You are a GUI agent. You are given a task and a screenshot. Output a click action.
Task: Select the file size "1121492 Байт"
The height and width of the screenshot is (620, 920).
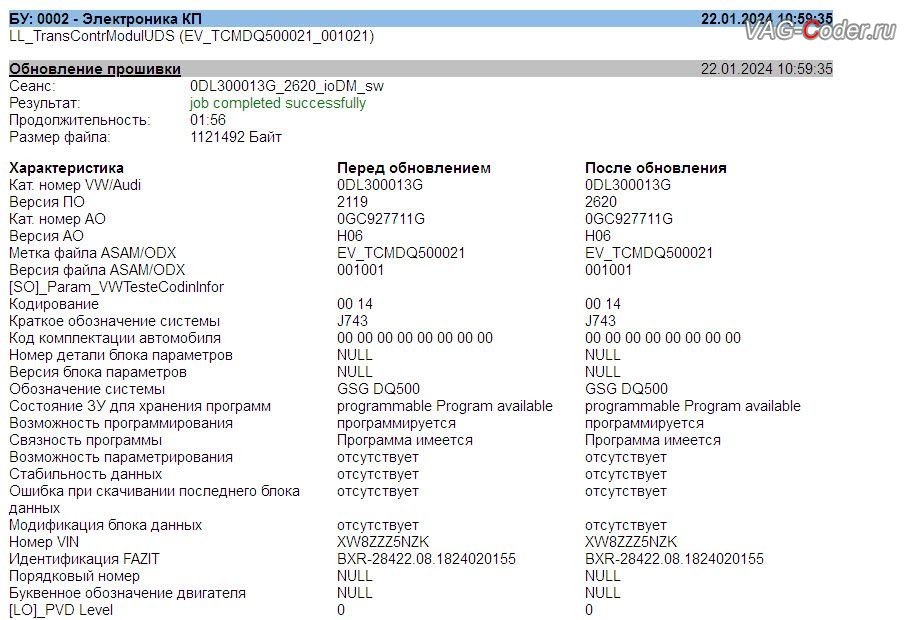[x=236, y=137]
